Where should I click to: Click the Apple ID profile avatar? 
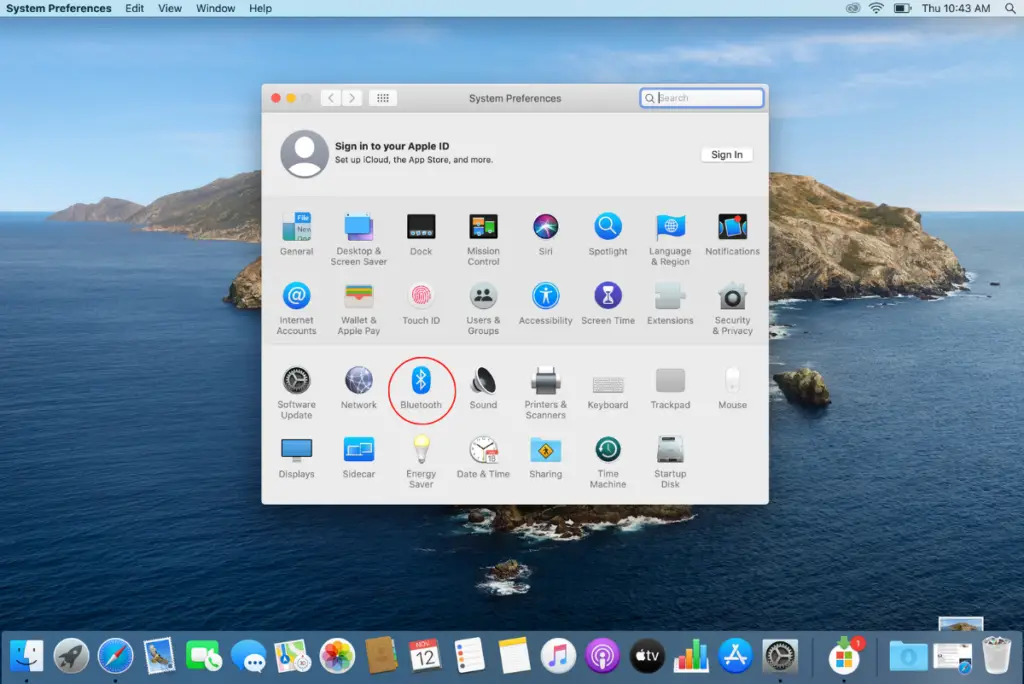coord(304,154)
